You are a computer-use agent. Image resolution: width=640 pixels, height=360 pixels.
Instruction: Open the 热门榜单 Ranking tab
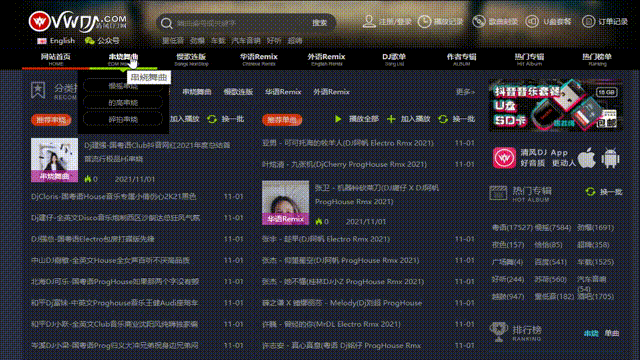(597, 59)
